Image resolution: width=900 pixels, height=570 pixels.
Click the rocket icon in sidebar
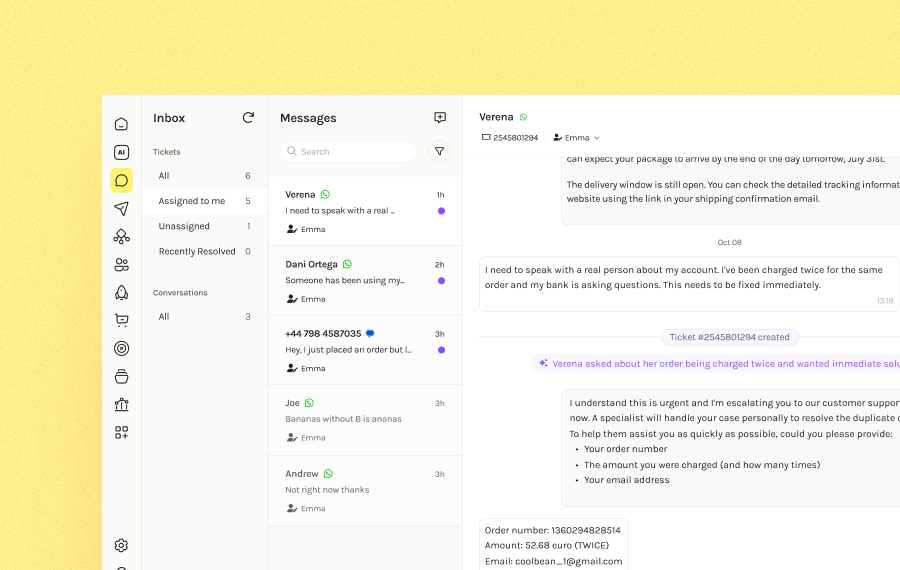point(121,293)
